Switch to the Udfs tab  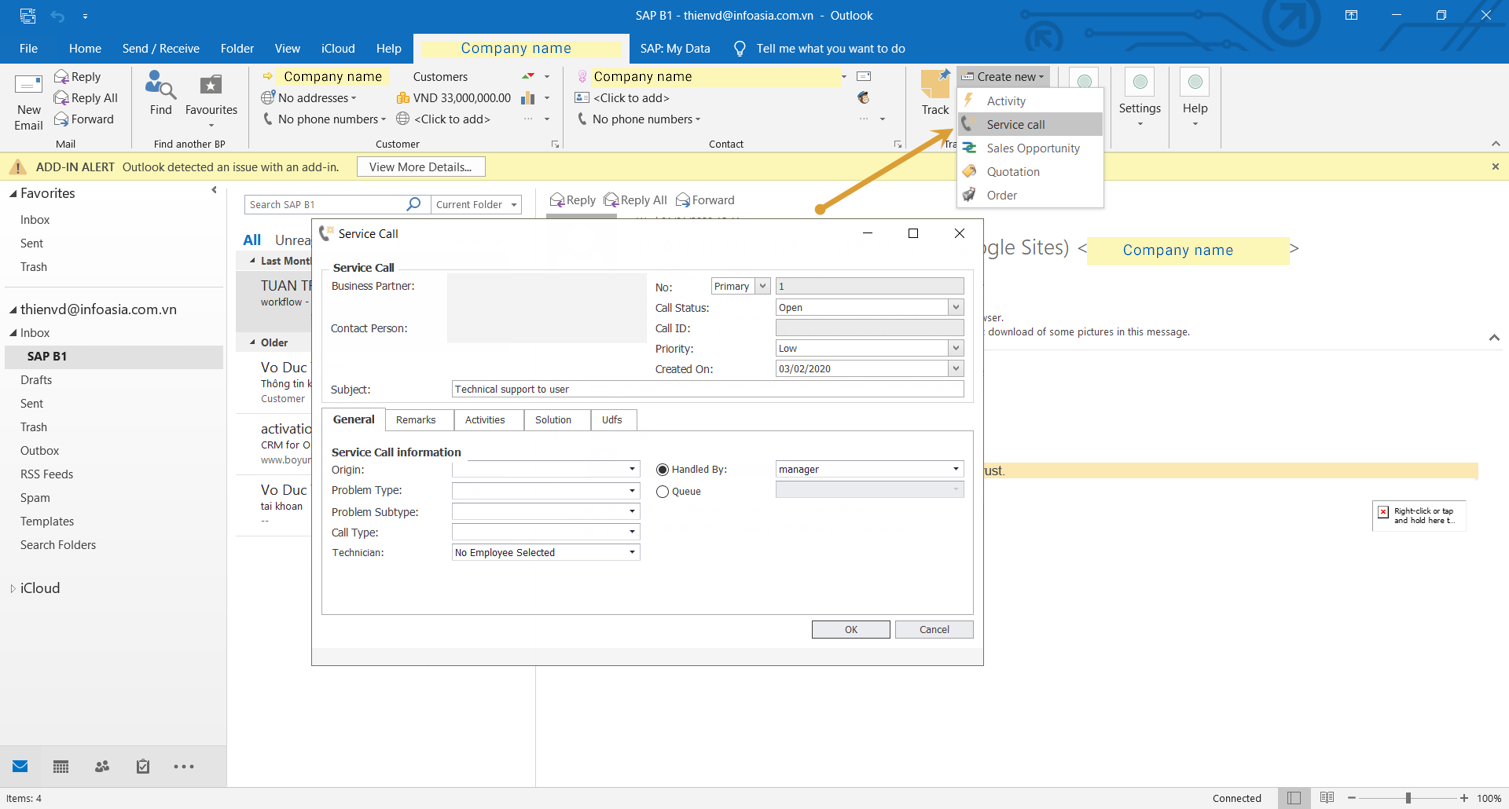pyautogui.click(x=612, y=420)
